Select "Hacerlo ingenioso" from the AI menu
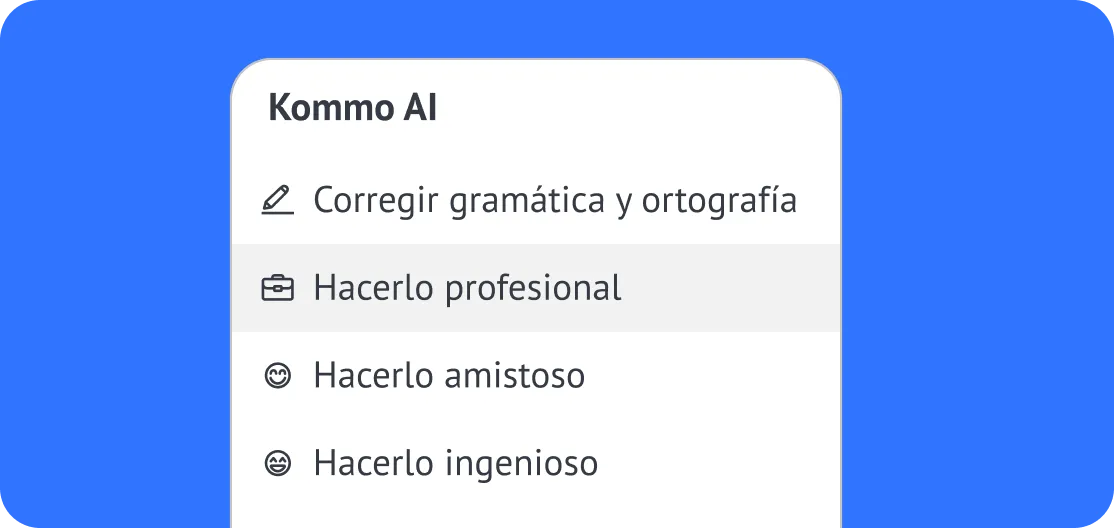This screenshot has width=1114, height=528. [455, 464]
